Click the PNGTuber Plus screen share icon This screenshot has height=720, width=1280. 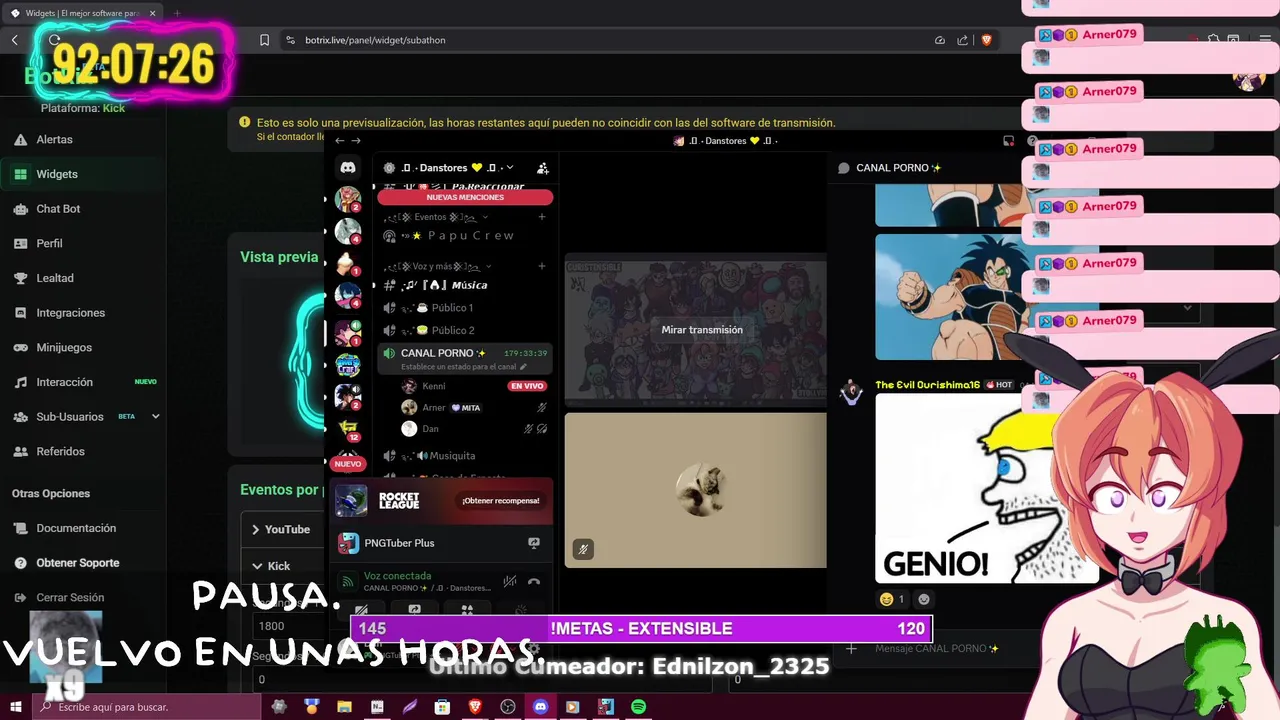pyautogui.click(x=534, y=543)
